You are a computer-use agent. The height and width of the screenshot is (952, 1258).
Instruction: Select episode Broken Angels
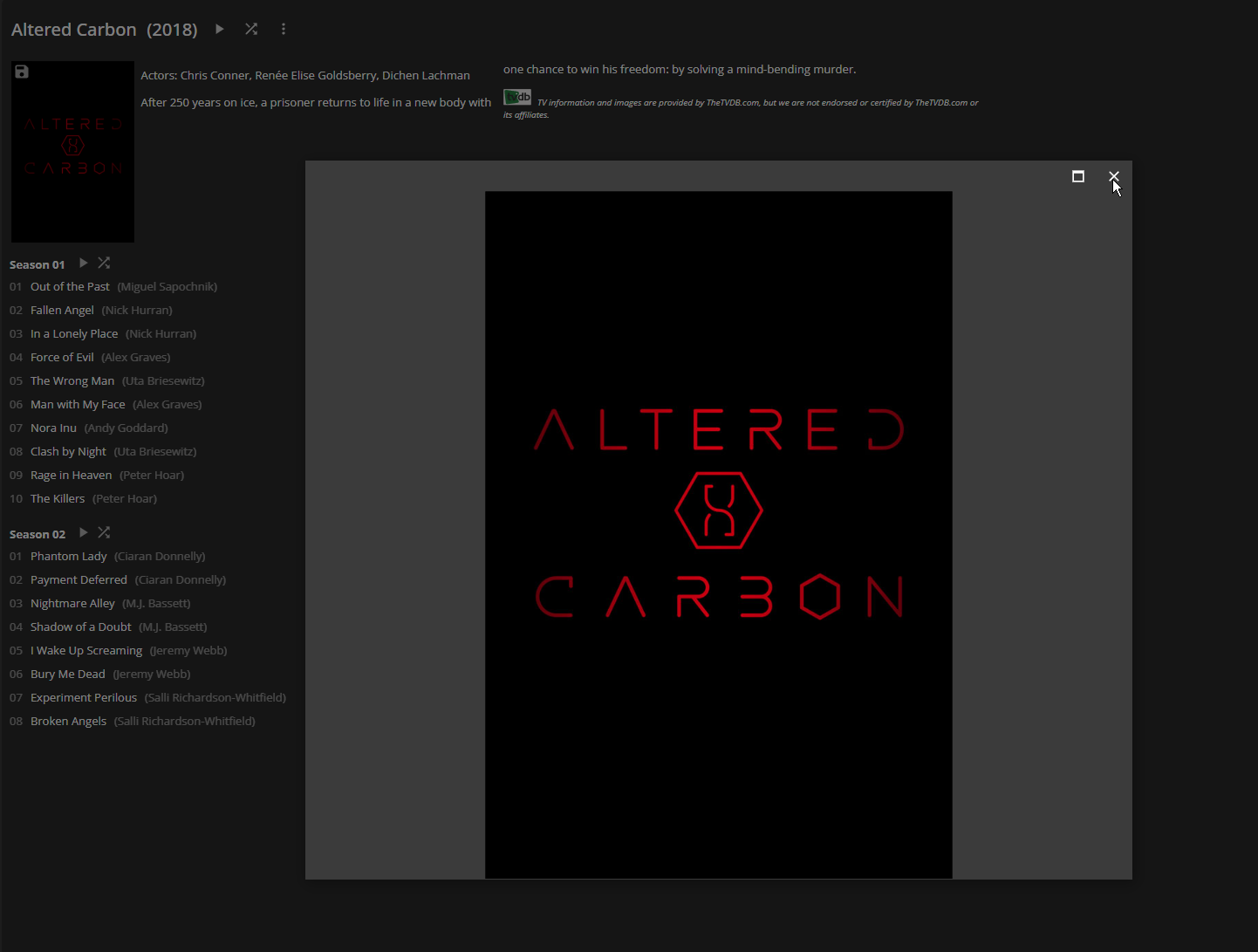click(x=68, y=721)
